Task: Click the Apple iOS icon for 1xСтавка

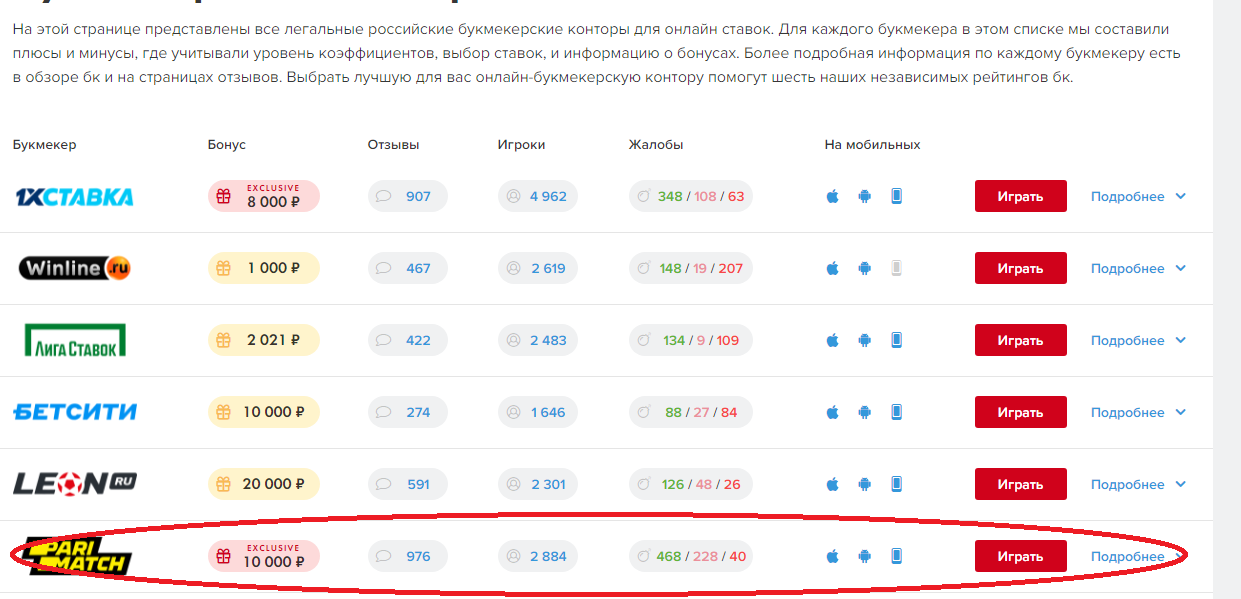Action: pos(832,196)
